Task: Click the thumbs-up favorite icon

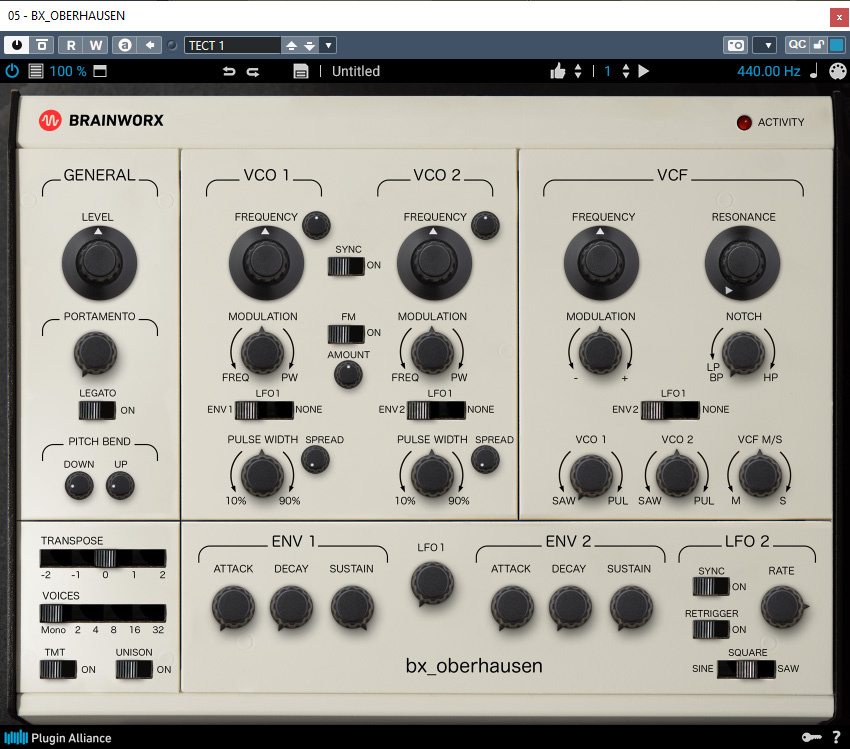Action: click(557, 71)
